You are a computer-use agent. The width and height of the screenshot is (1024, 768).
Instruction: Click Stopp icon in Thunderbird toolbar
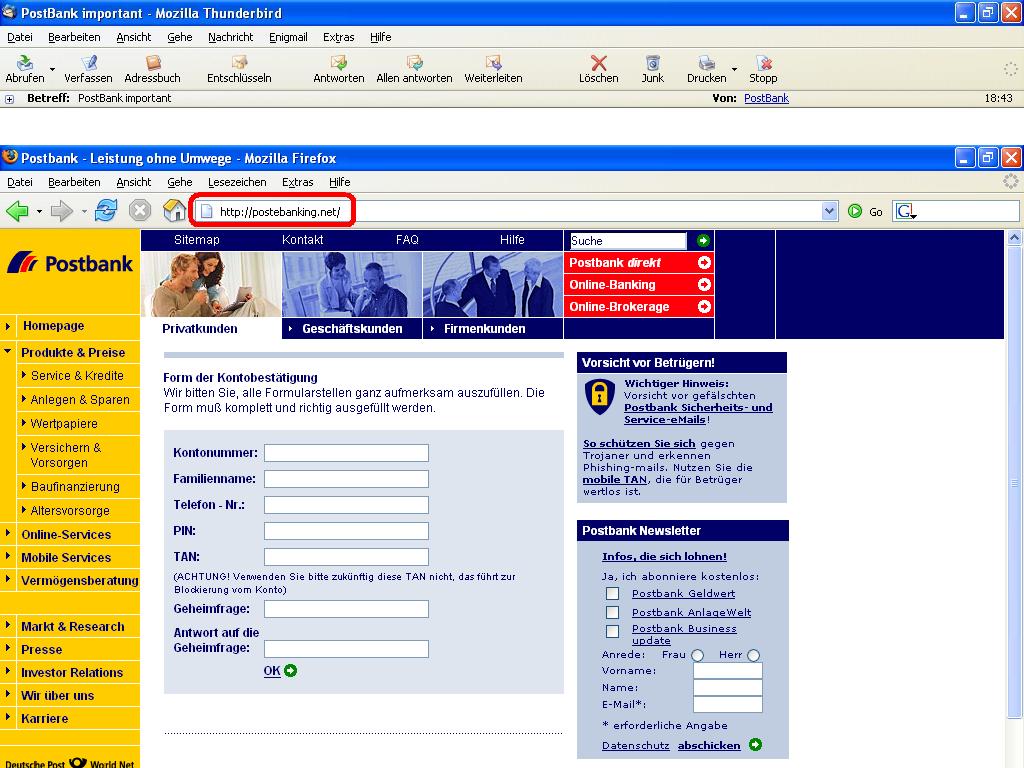pos(763,63)
